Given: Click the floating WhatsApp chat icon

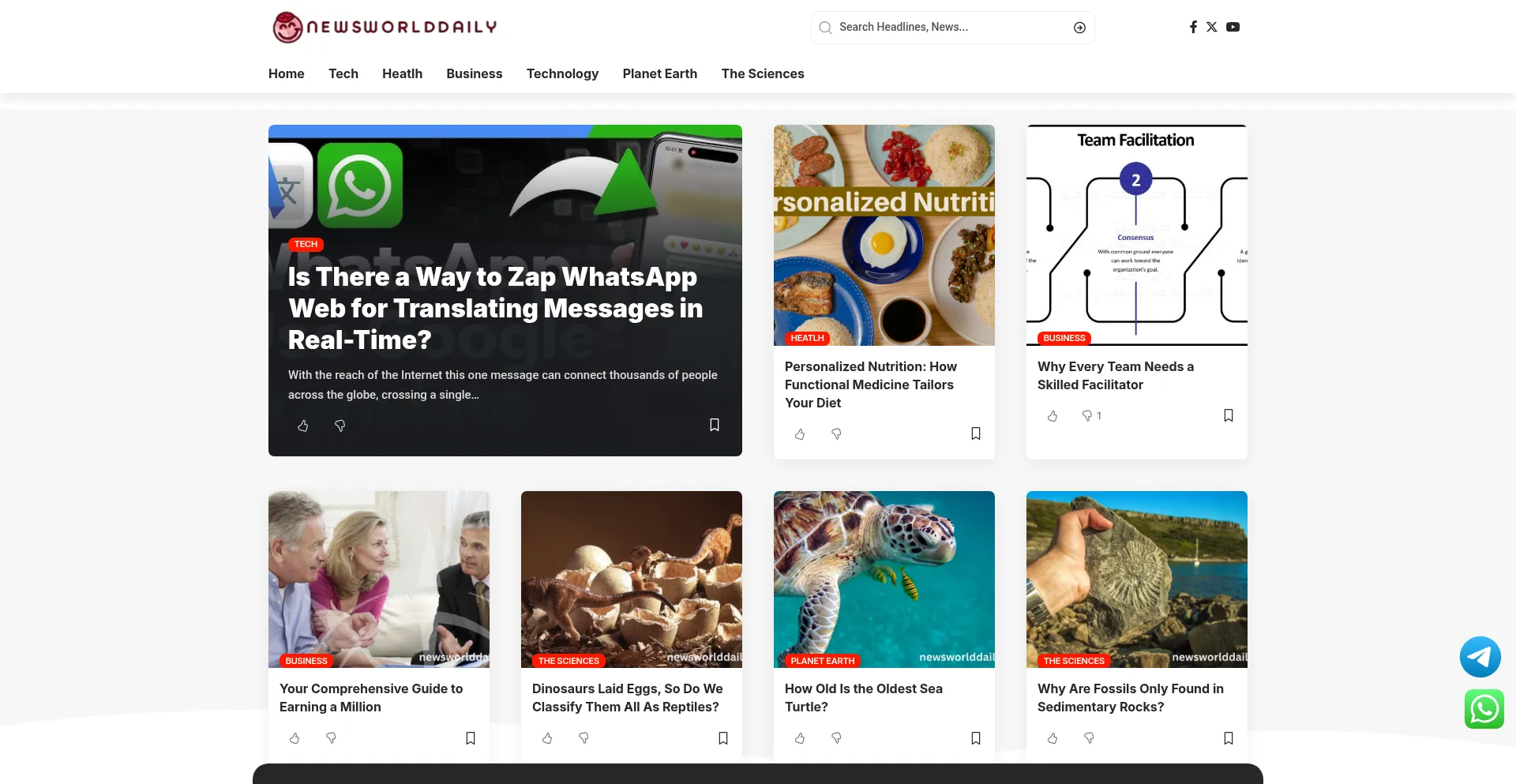Looking at the screenshot, I should coord(1484,708).
